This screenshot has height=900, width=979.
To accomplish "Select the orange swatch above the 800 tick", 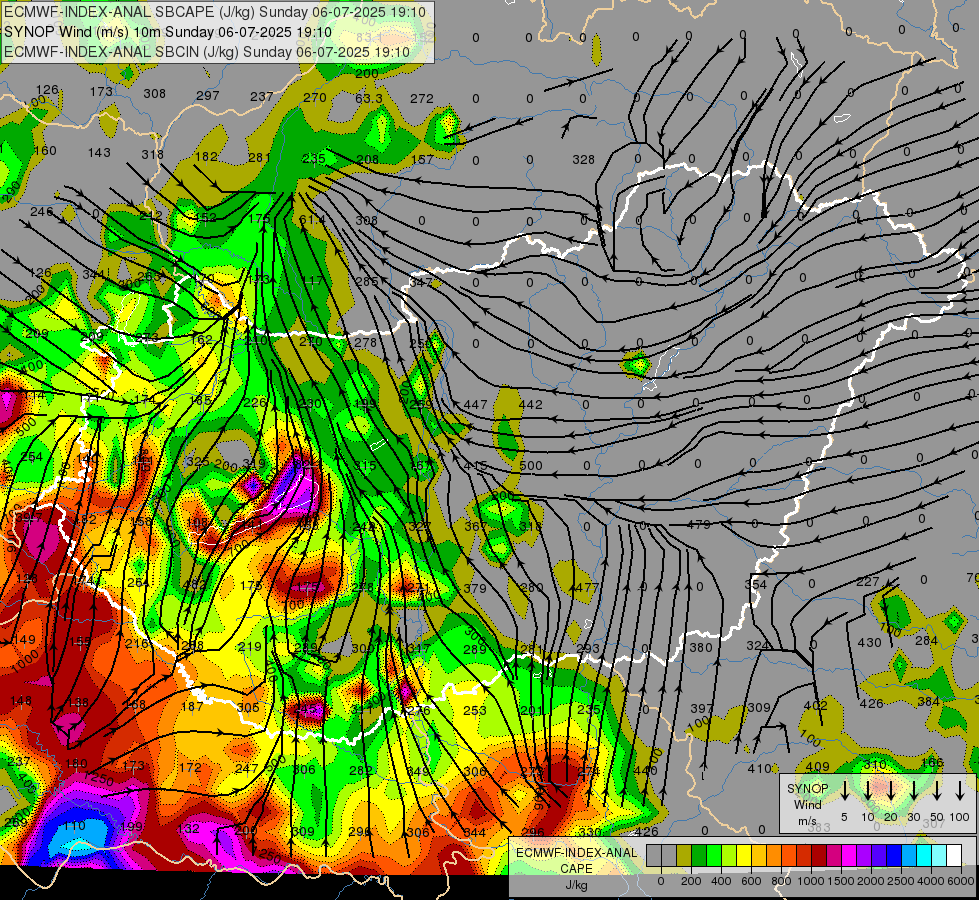I will [x=774, y=856].
